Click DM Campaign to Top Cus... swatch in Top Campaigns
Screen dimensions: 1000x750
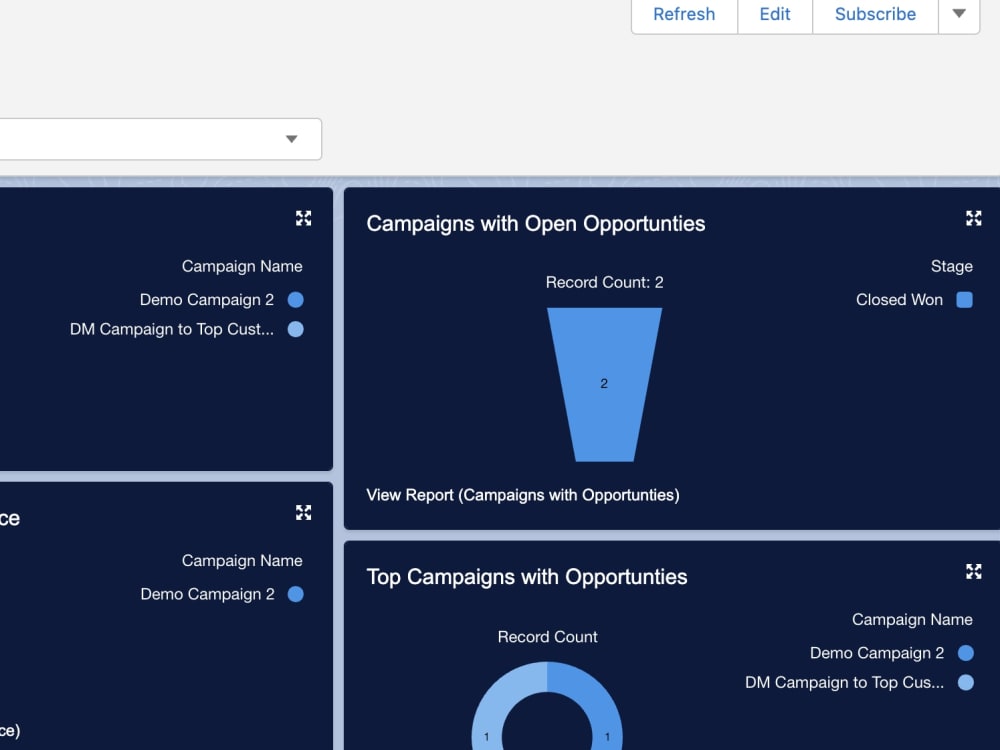(x=966, y=682)
